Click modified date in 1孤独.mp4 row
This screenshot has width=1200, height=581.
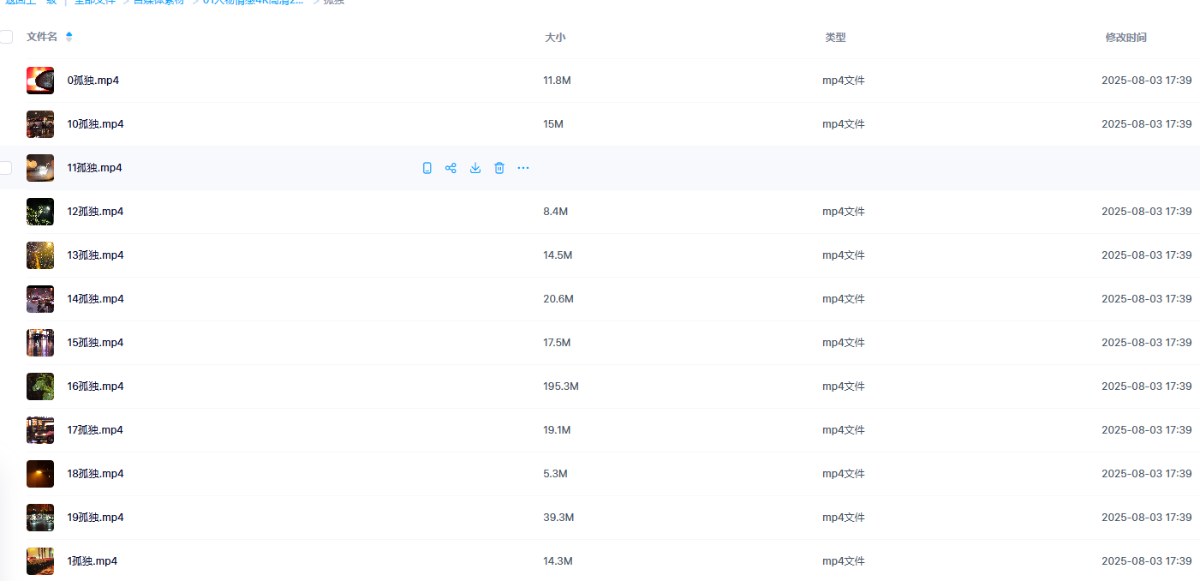[1146, 561]
